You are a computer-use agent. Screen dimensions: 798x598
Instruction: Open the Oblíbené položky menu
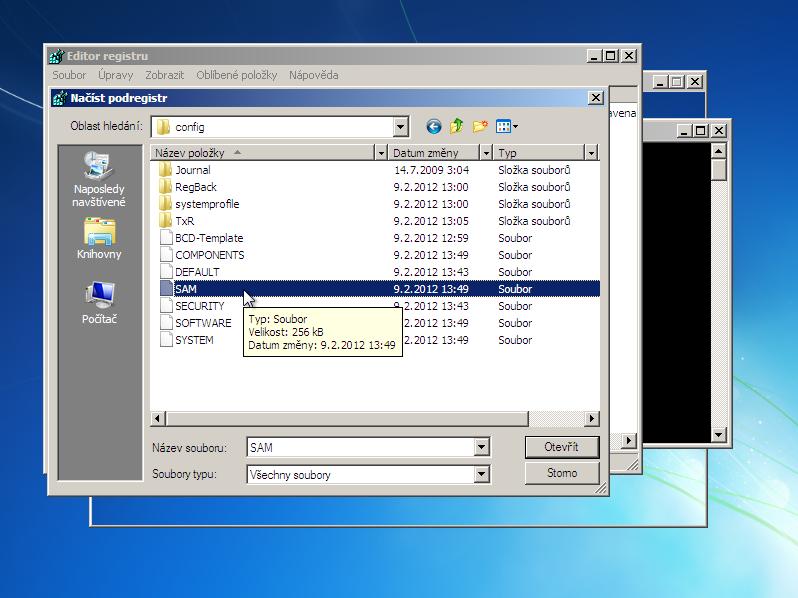click(236, 75)
